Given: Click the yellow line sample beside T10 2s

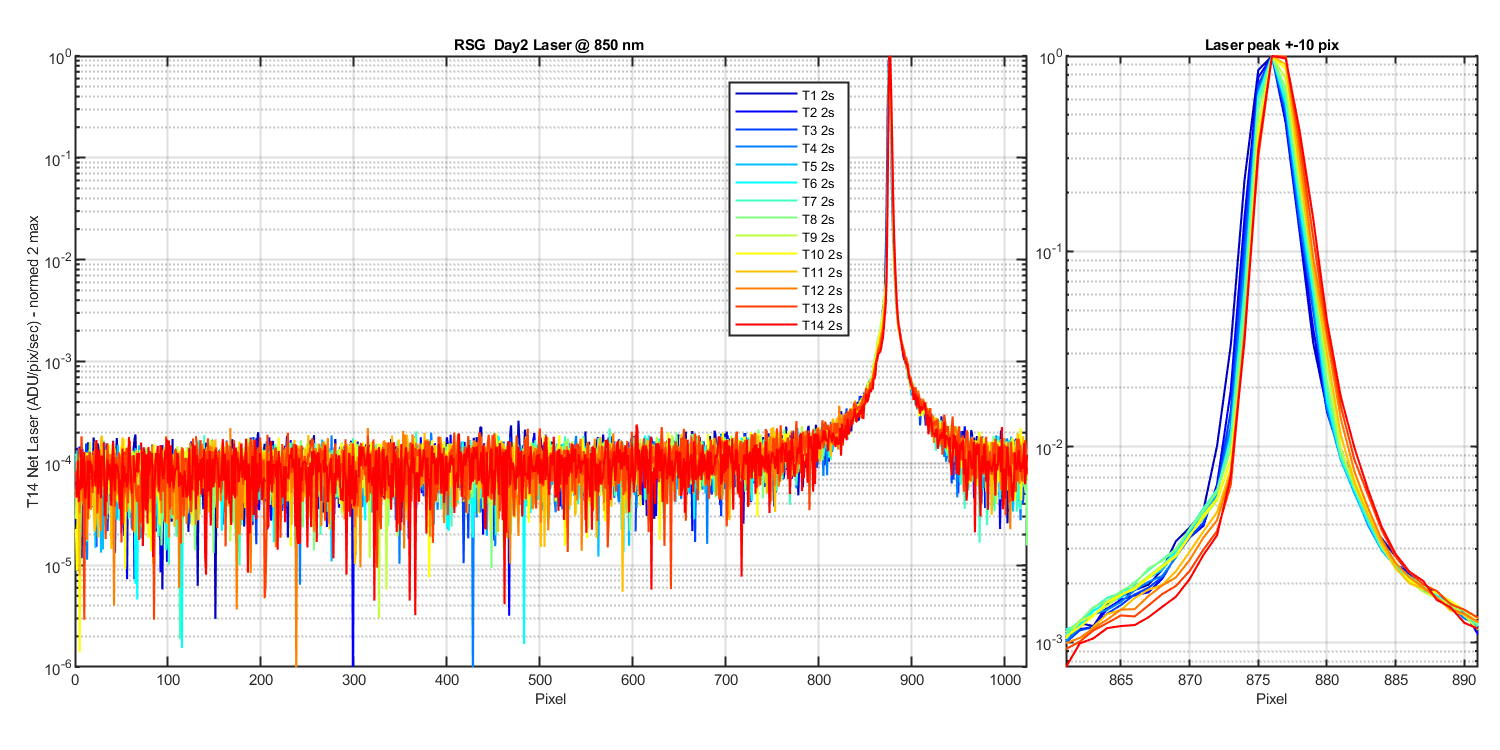Looking at the screenshot, I should [x=766, y=254].
